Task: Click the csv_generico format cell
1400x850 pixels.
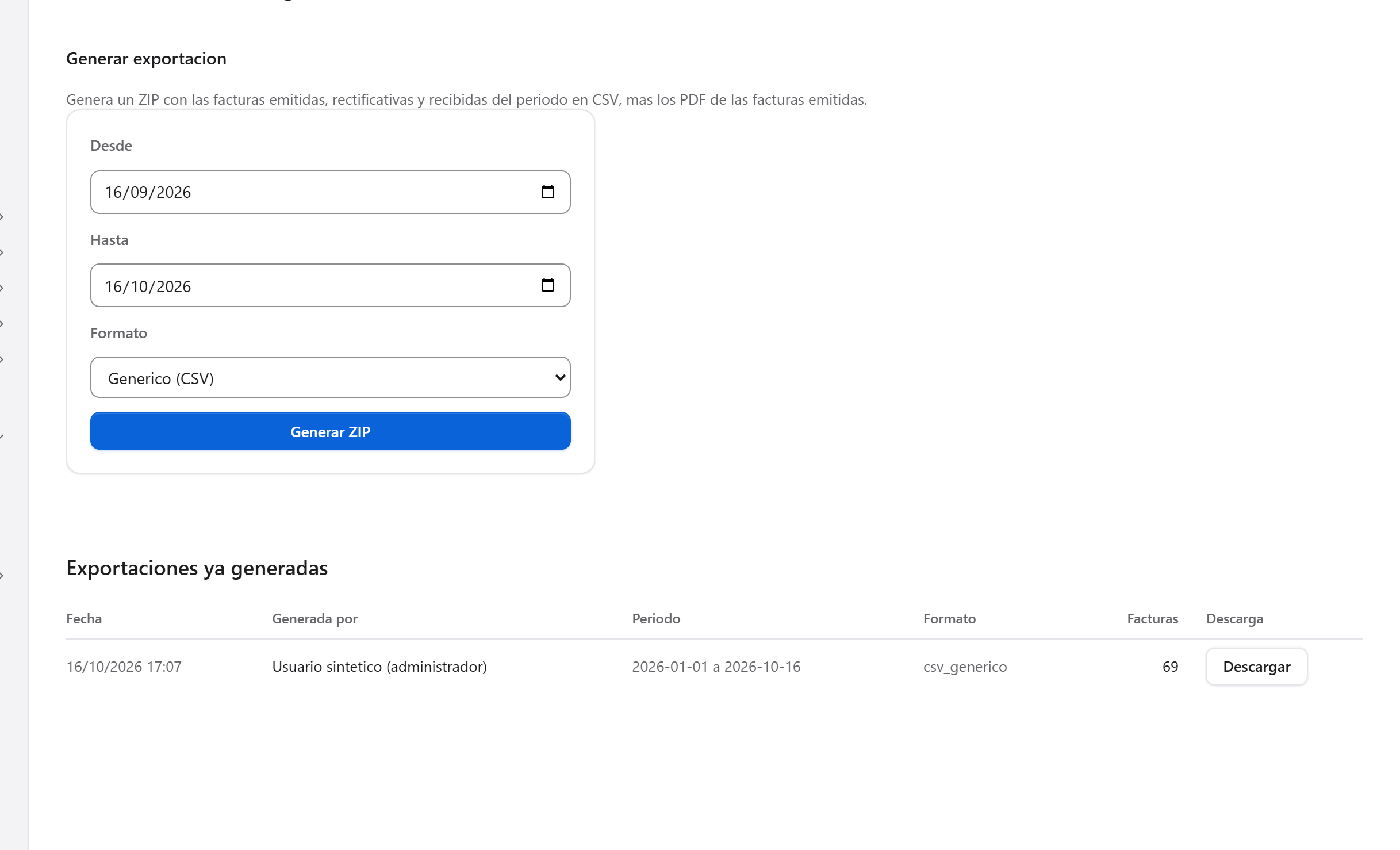Action: (965, 667)
